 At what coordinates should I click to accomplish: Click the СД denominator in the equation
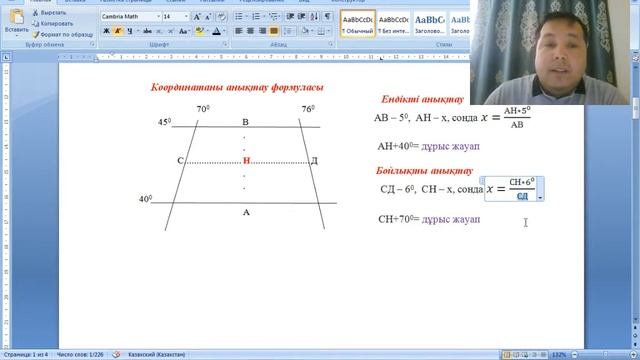[x=522, y=196]
